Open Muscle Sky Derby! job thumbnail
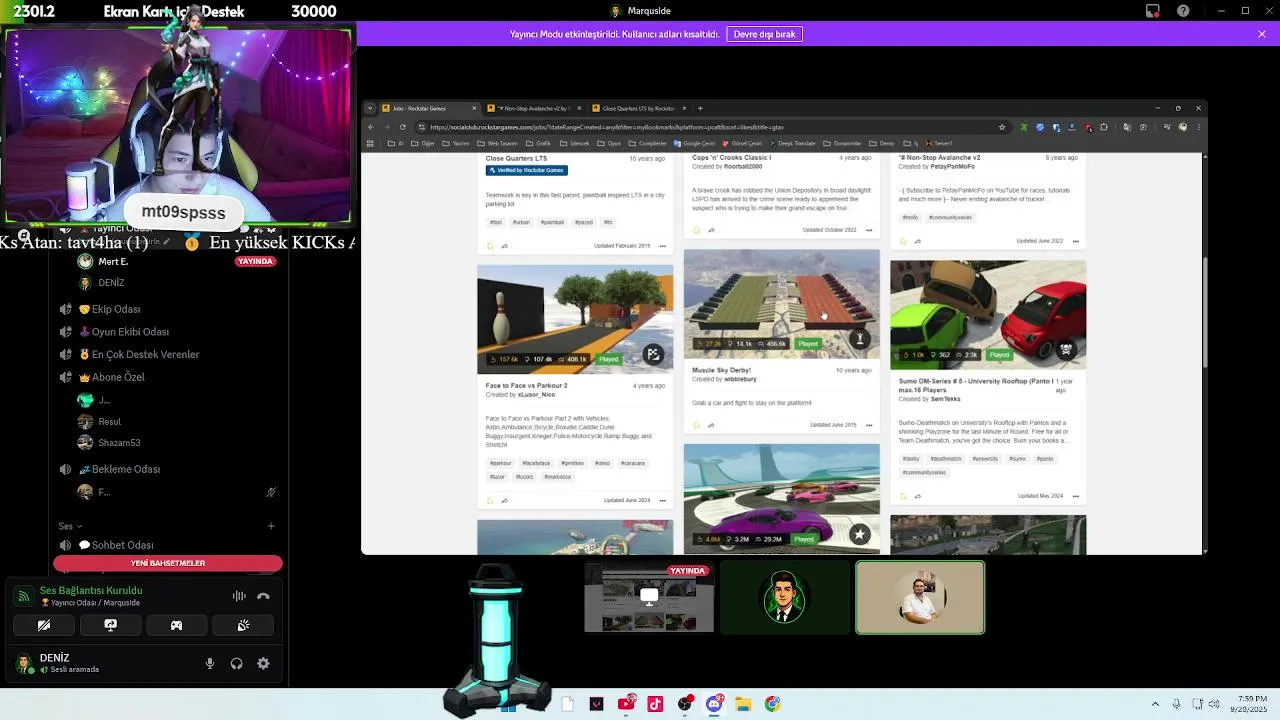 click(x=782, y=304)
